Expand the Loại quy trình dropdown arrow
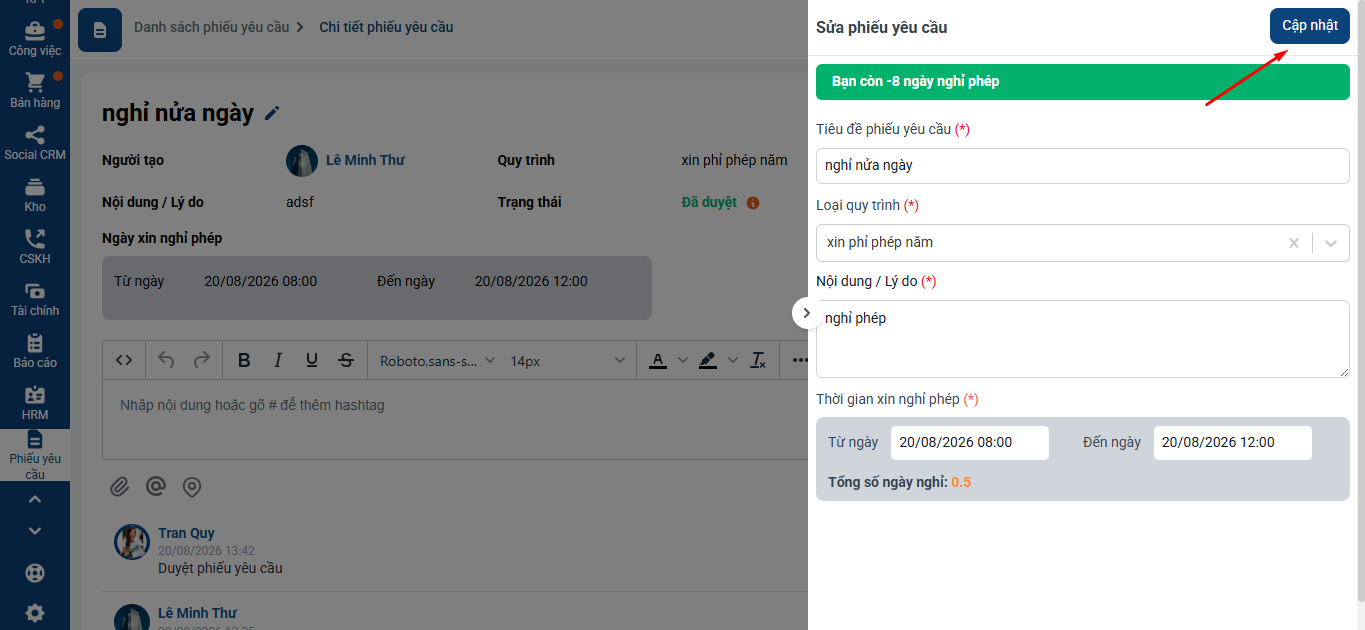Image resolution: width=1365 pixels, height=630 pixels. (1331, 243)
